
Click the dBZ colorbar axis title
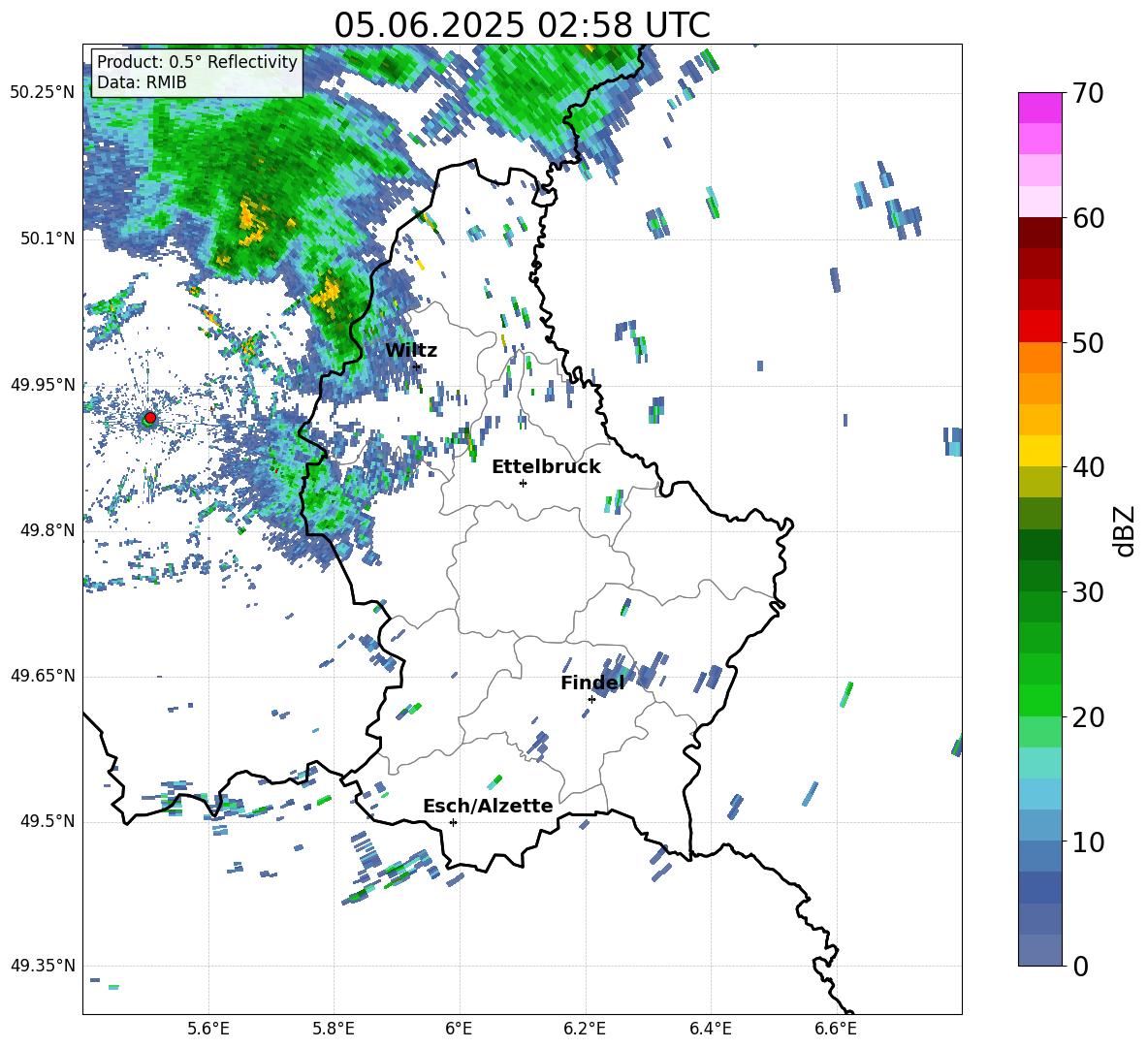pyautogui.click(x=1125, y=530)
